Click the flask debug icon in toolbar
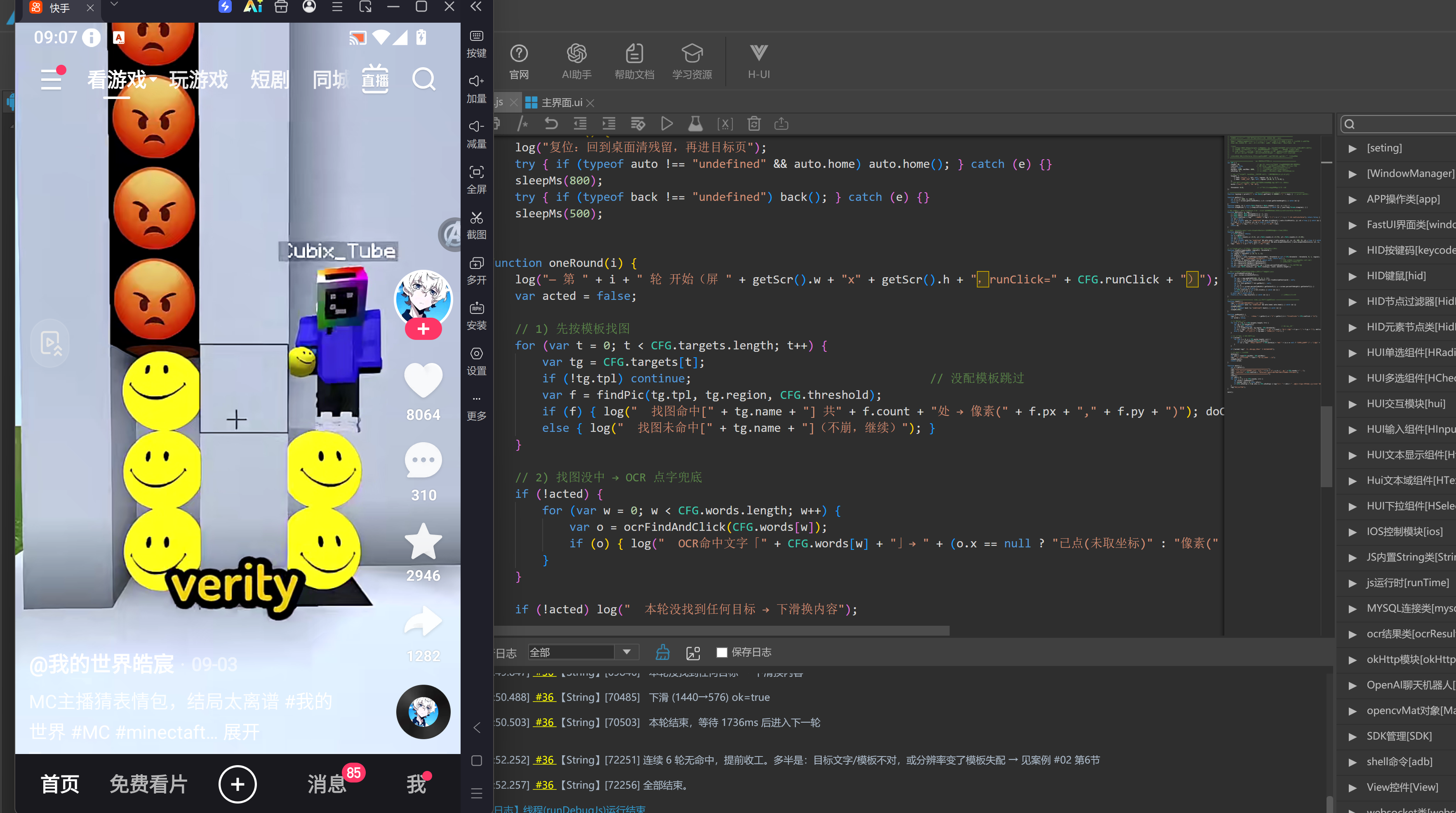The width and height of the screenshot is (1456, 813). (x=695, y=123)
